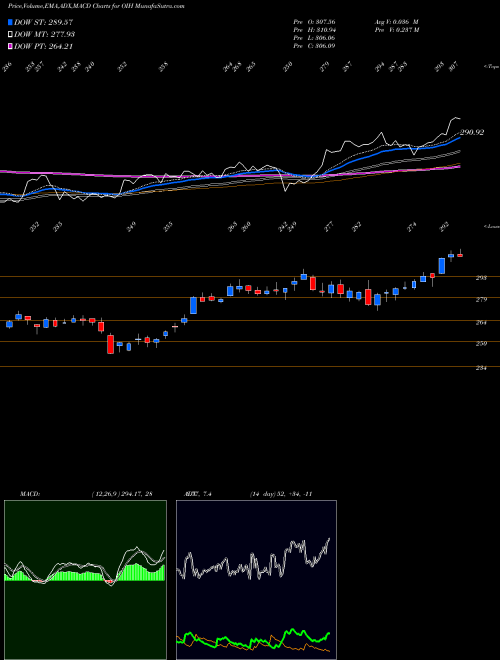The width and height of the screenshot is (500, 660).
Task: Select the DOW MT 277.93 legend text
Action: 45,35
